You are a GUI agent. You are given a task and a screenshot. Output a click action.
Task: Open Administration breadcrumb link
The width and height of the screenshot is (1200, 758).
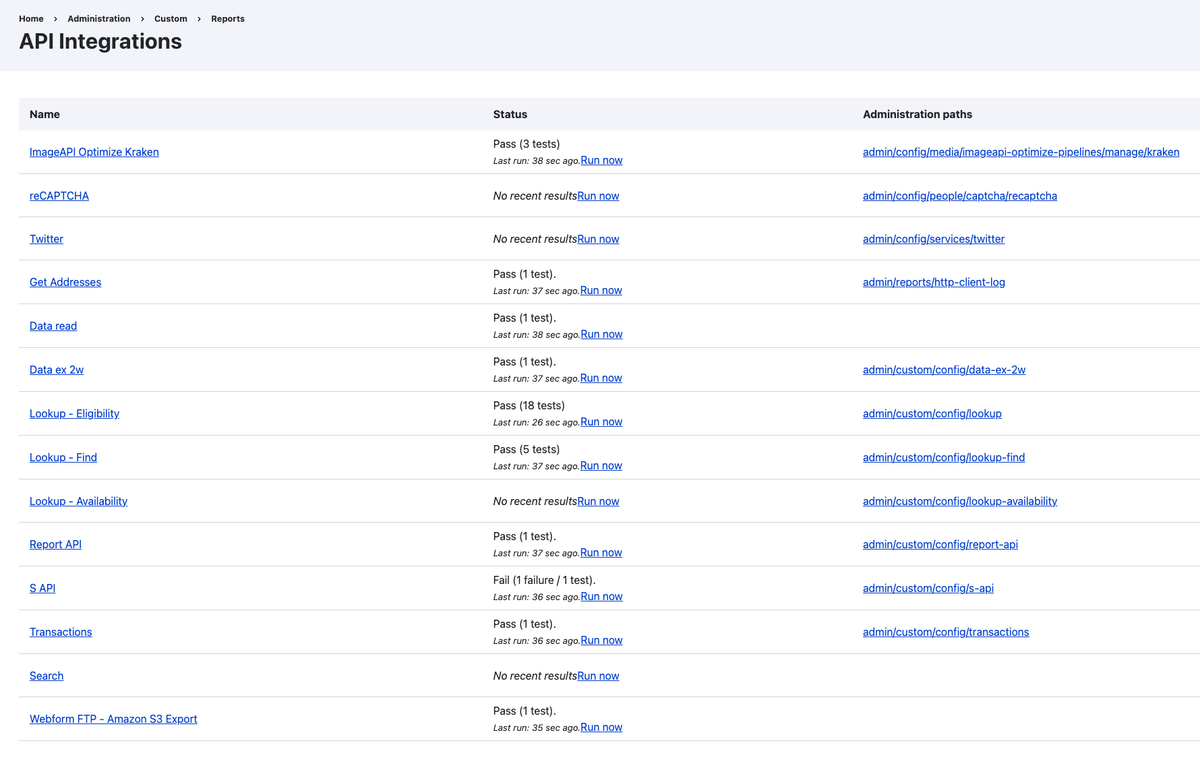tap(99, 19)
